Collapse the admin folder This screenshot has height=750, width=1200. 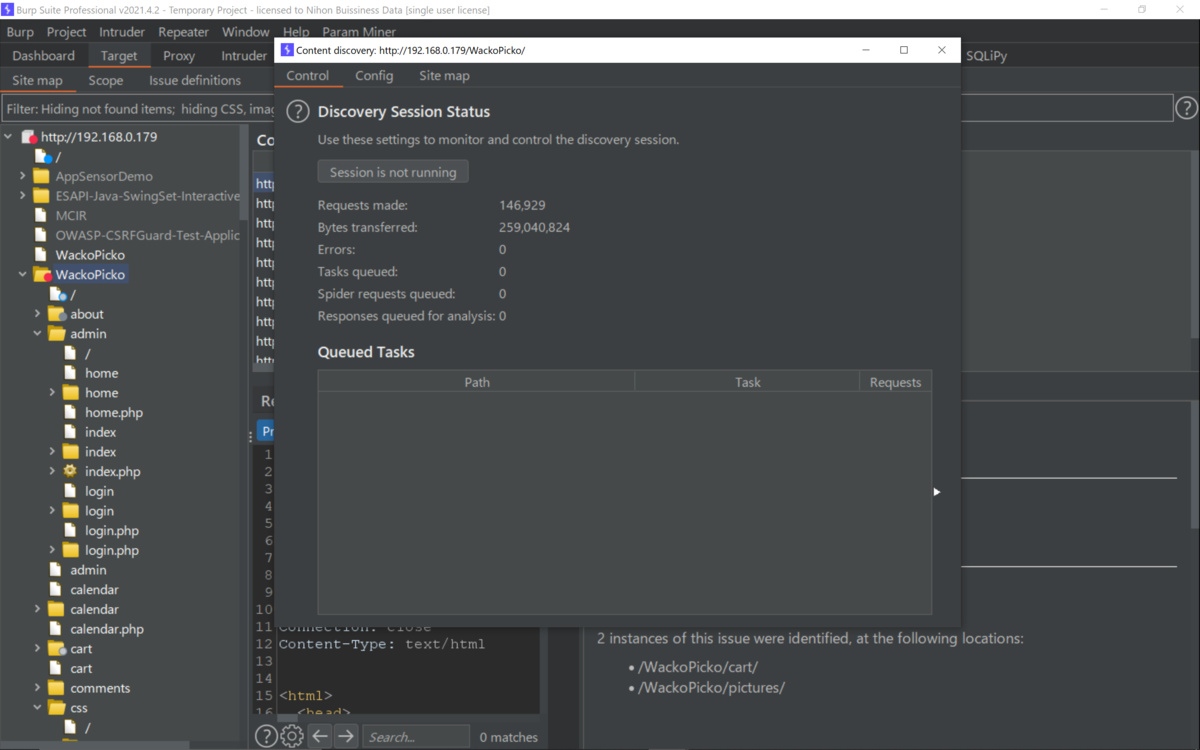[38, 334]
